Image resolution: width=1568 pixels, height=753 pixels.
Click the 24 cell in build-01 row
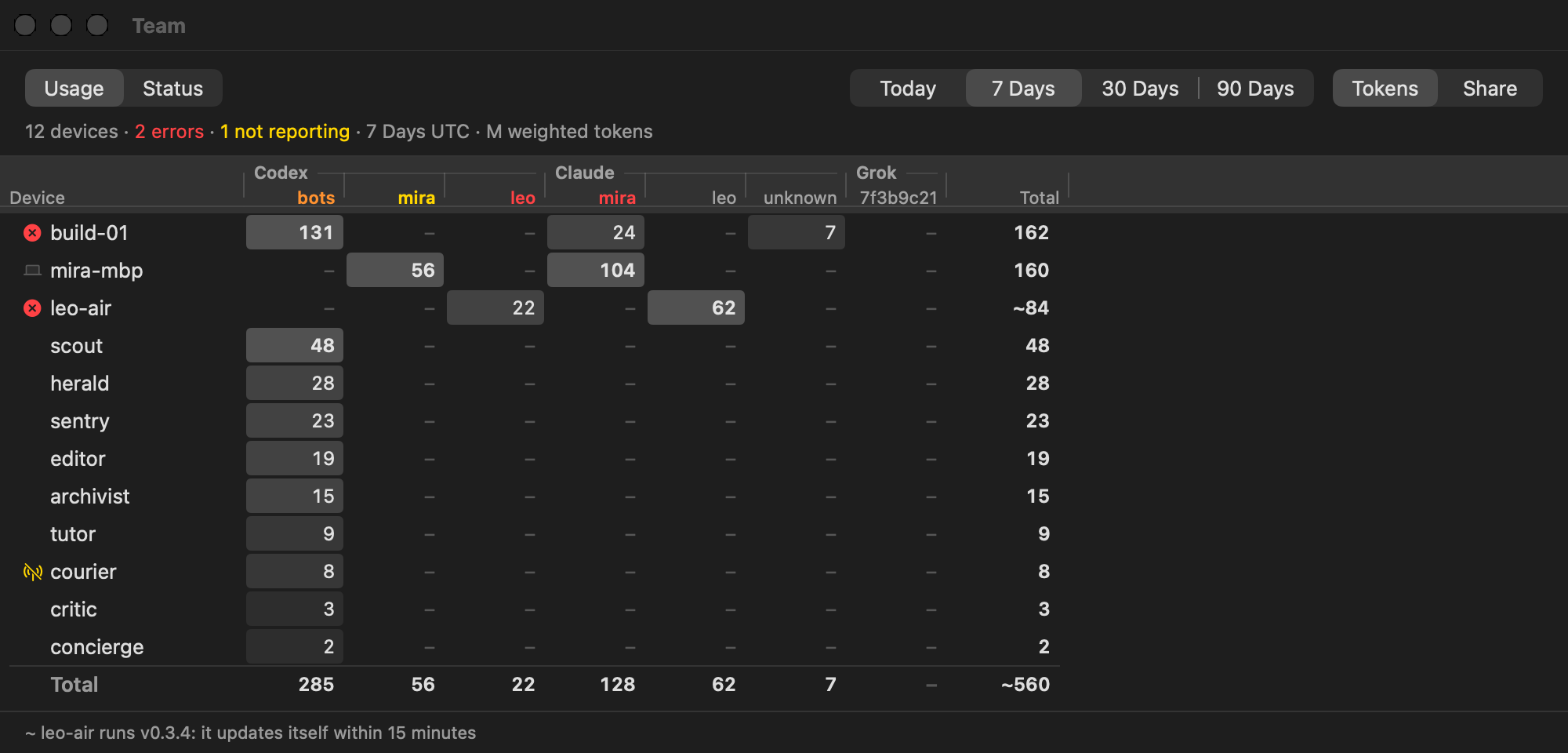(x=596, y=232)
